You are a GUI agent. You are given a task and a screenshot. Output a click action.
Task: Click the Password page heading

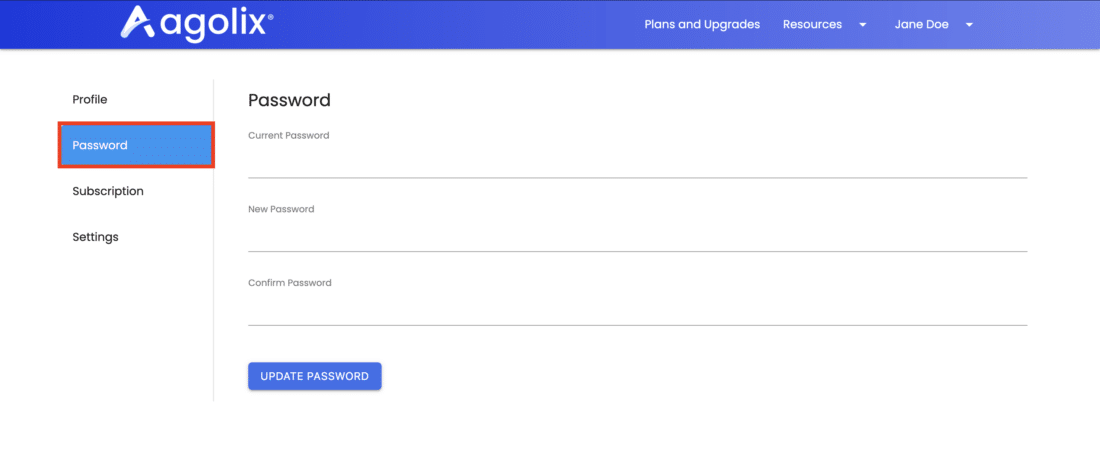(289, 100)
